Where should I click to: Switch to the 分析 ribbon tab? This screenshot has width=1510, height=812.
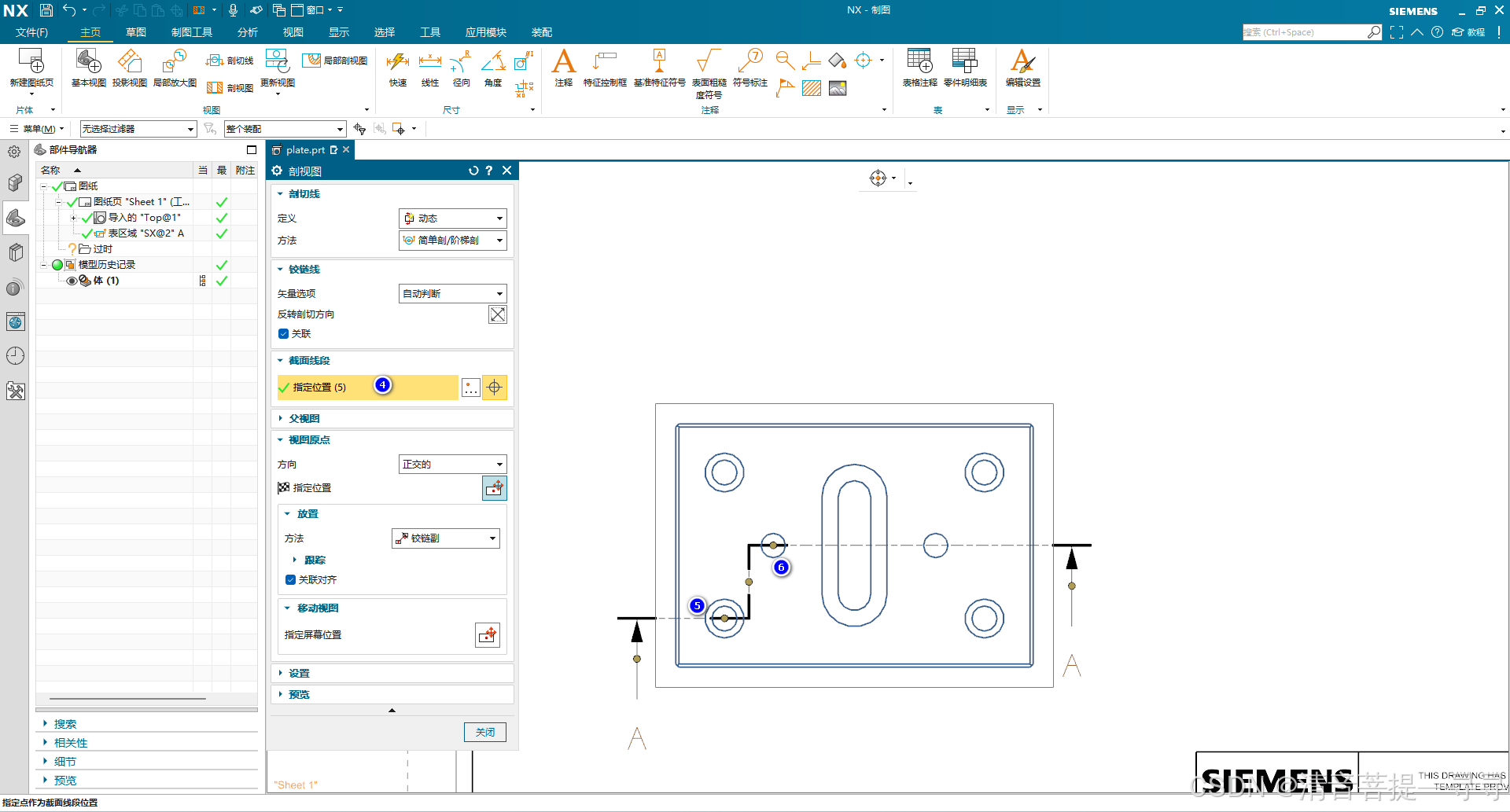tap(248, 32)
